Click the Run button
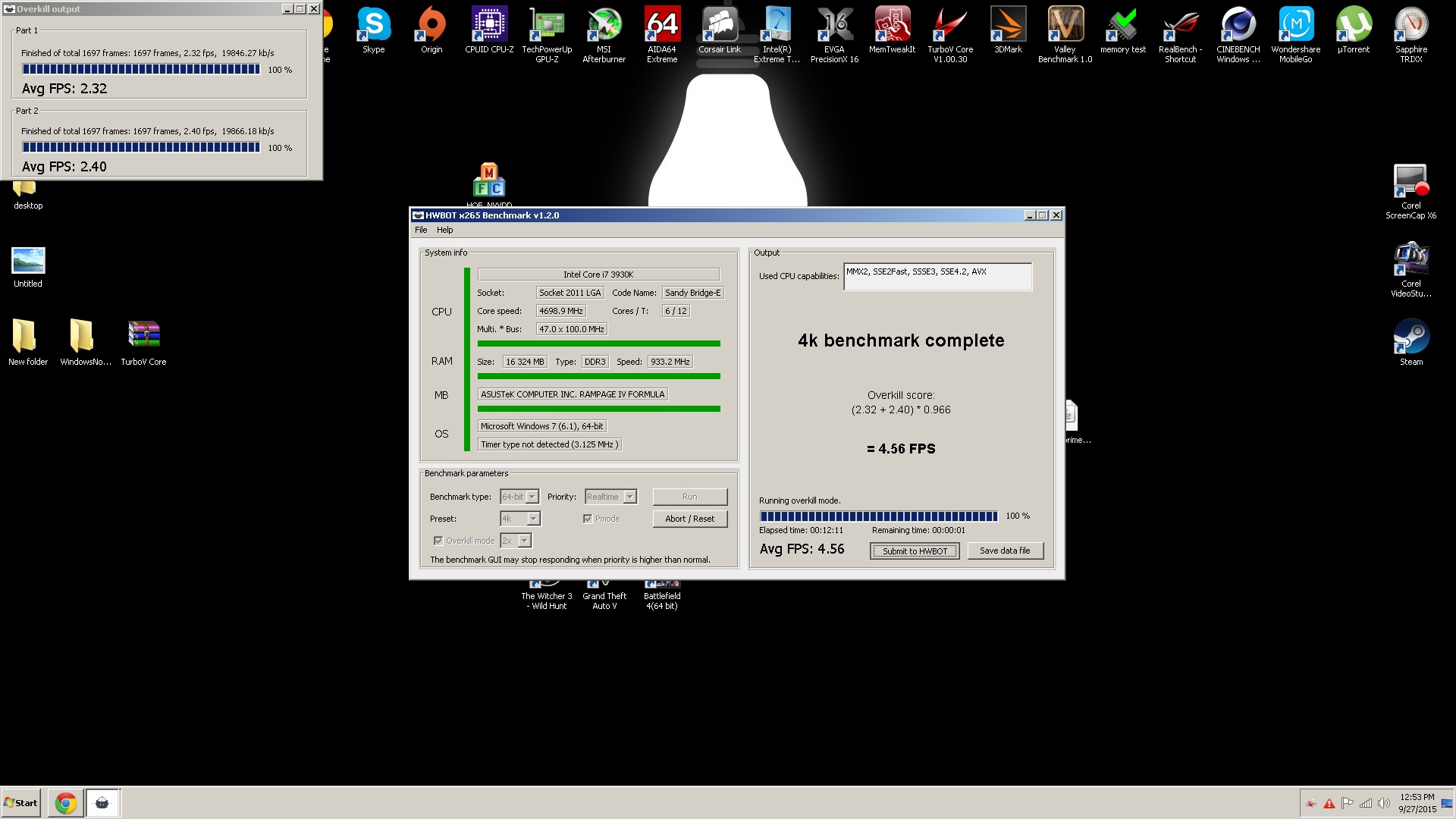The width and height of the screenshot is (1456, 819). coord(689,497)
